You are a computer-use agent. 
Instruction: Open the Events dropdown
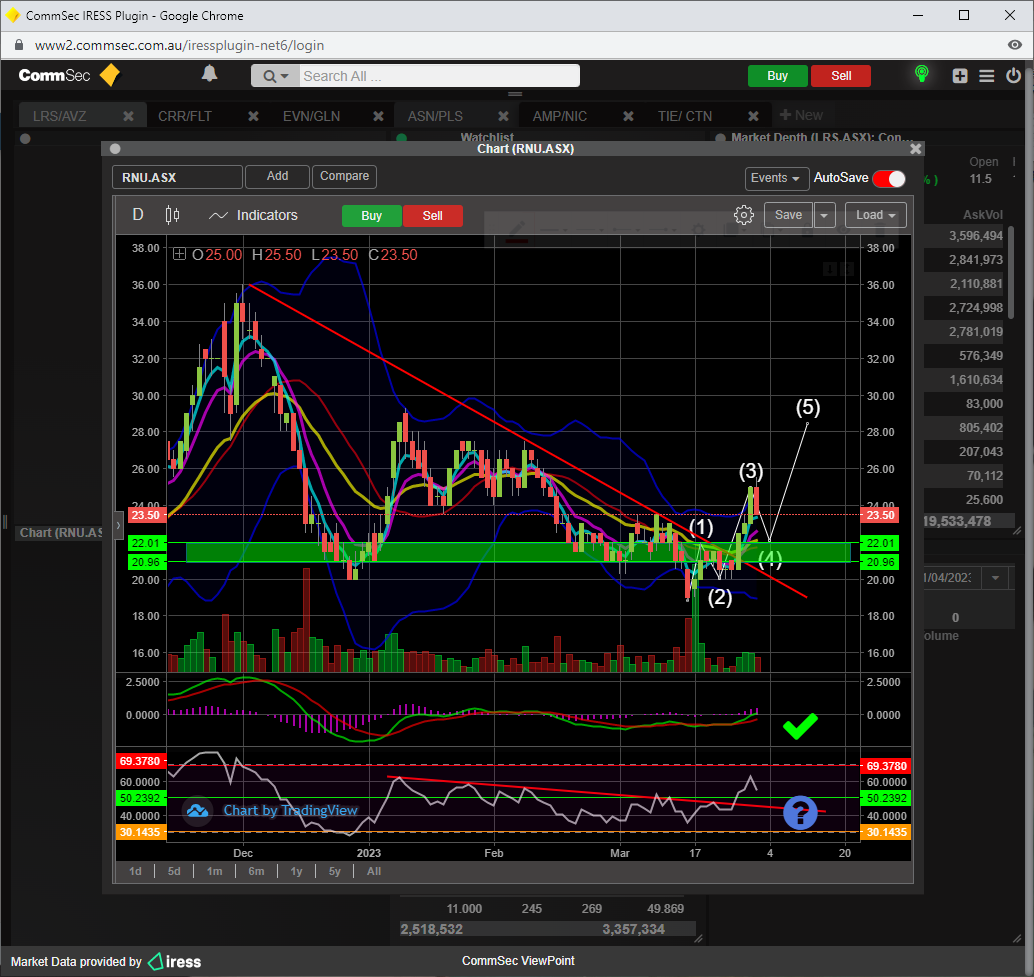point(776,178)
